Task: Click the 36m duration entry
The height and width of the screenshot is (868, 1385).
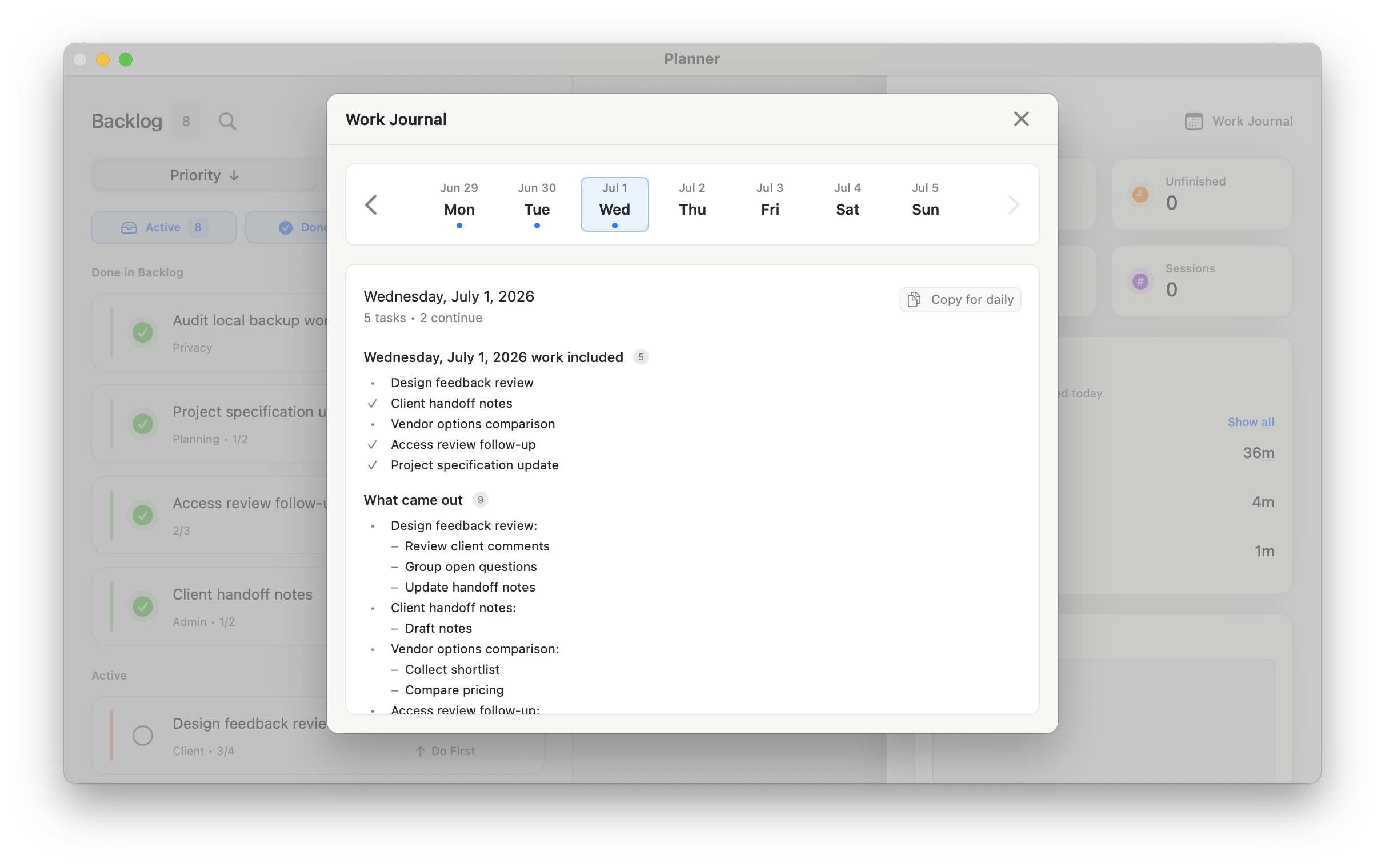Action: [1258, 453]
